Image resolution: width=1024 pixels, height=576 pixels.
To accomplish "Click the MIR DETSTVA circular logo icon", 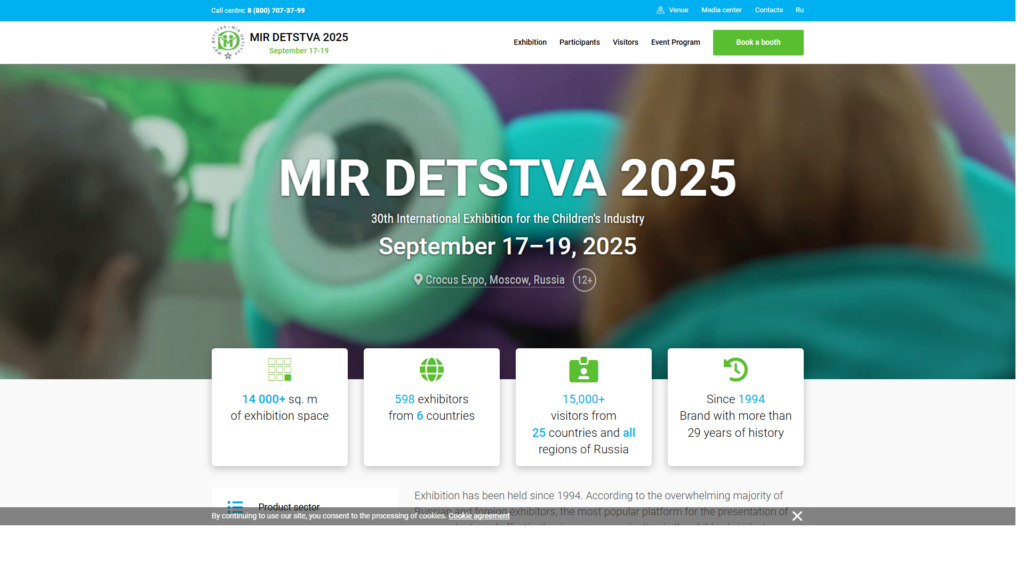I will click(229, 42).
